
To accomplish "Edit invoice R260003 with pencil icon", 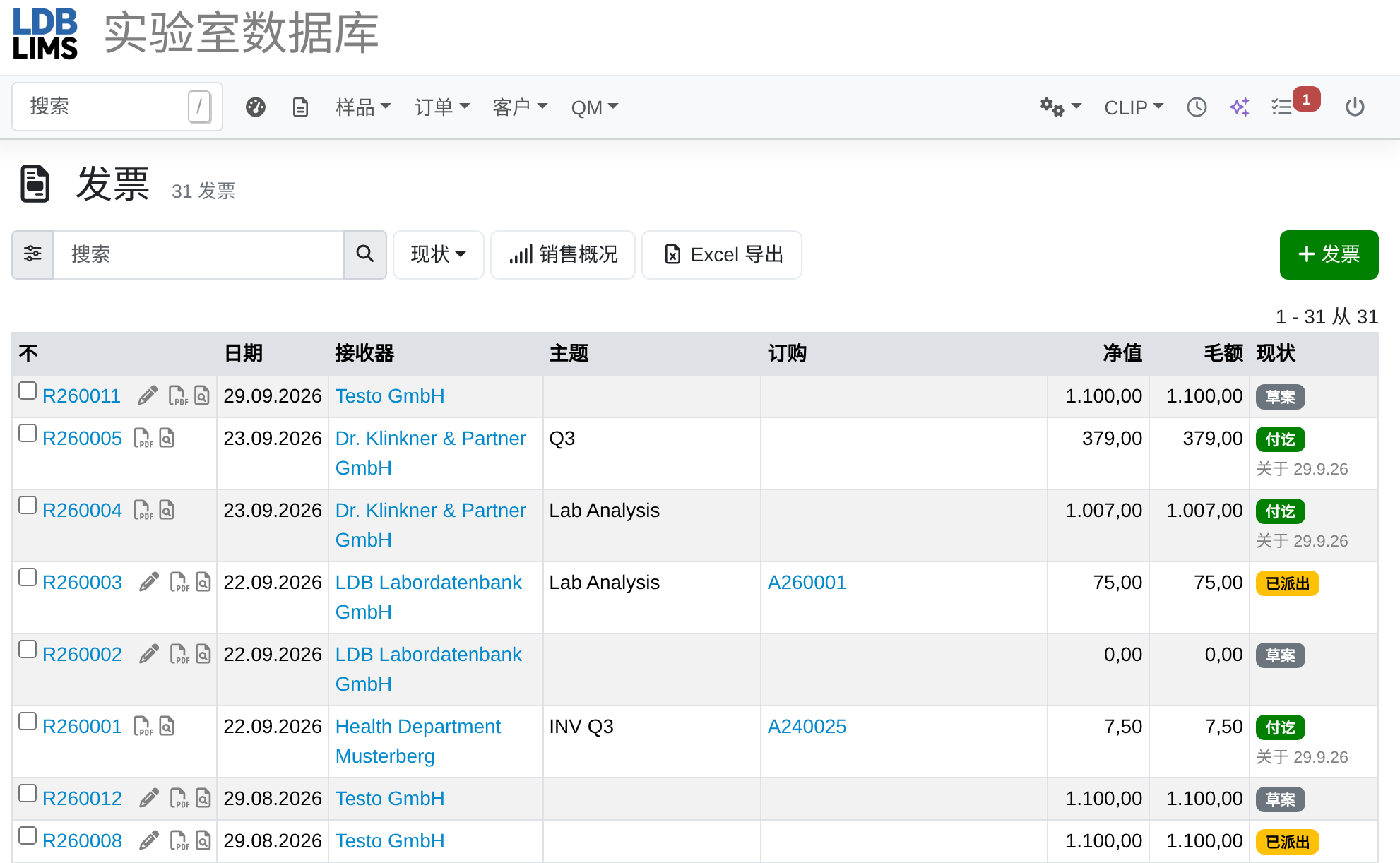I will [x=148, y=582].
